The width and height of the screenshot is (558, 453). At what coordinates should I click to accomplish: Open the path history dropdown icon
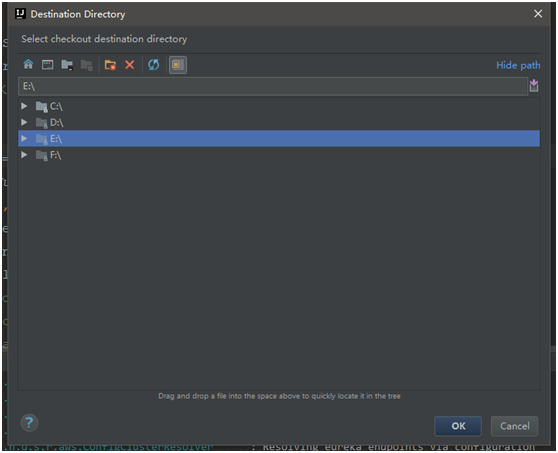[x=534, y=86]
